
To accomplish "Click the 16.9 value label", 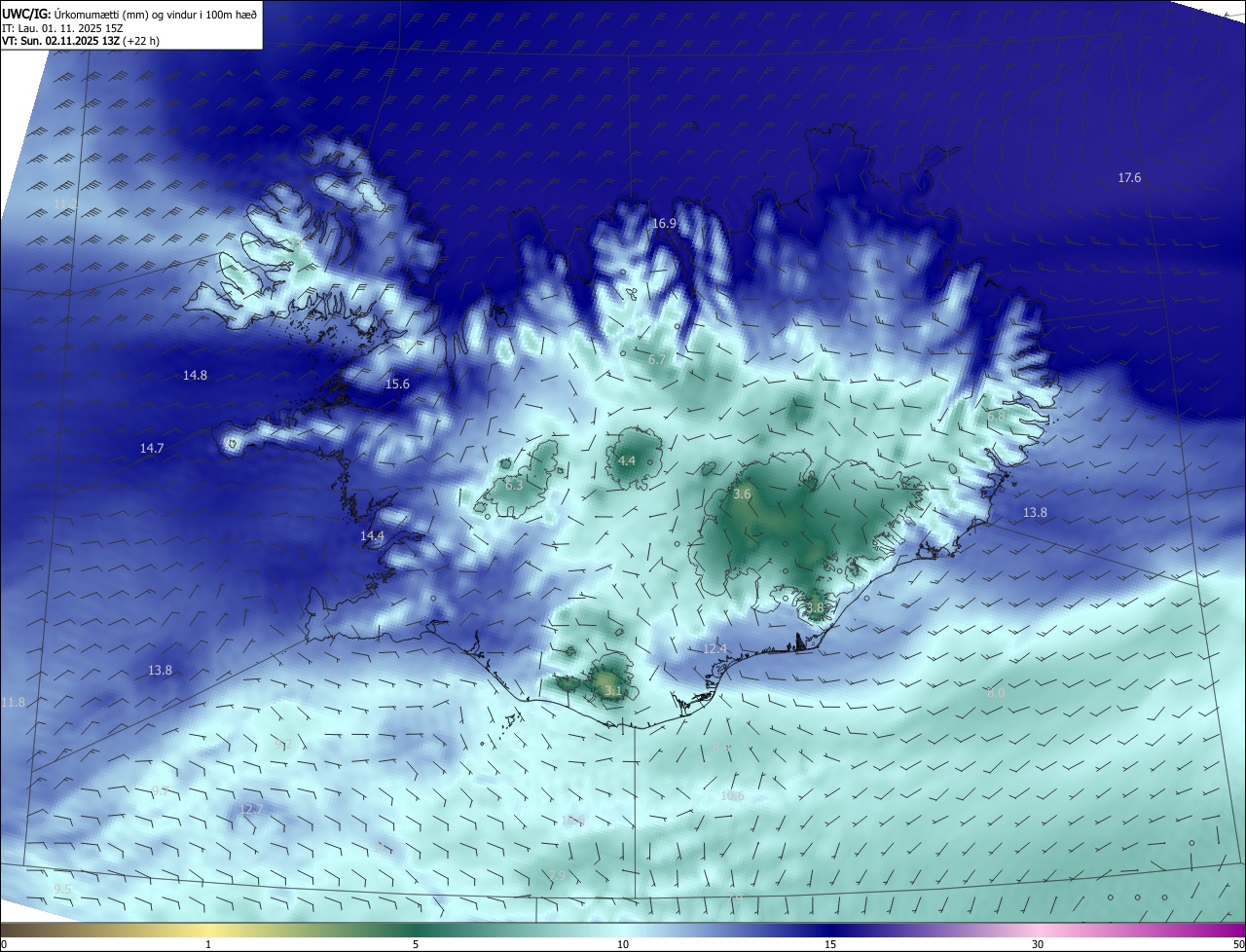I will pos(664,223).
